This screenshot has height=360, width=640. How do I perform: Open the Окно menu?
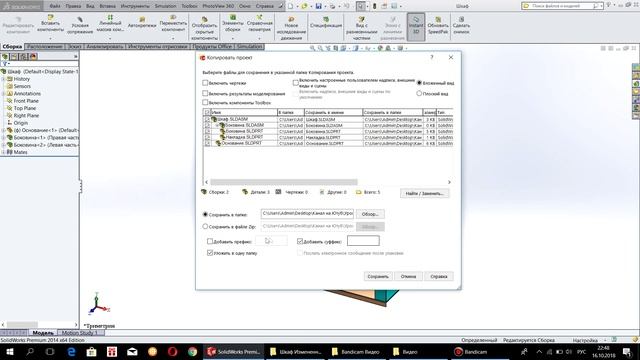click(245, 6)
